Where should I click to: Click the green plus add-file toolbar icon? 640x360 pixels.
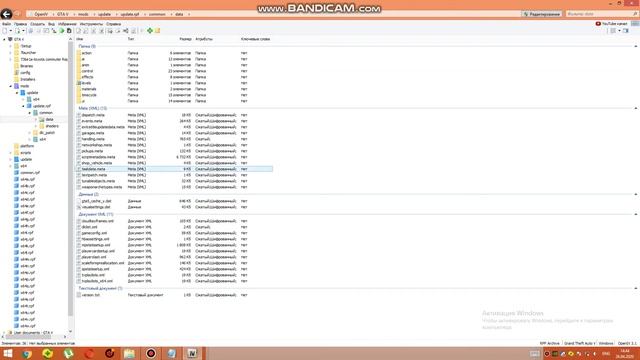point(150,31)
